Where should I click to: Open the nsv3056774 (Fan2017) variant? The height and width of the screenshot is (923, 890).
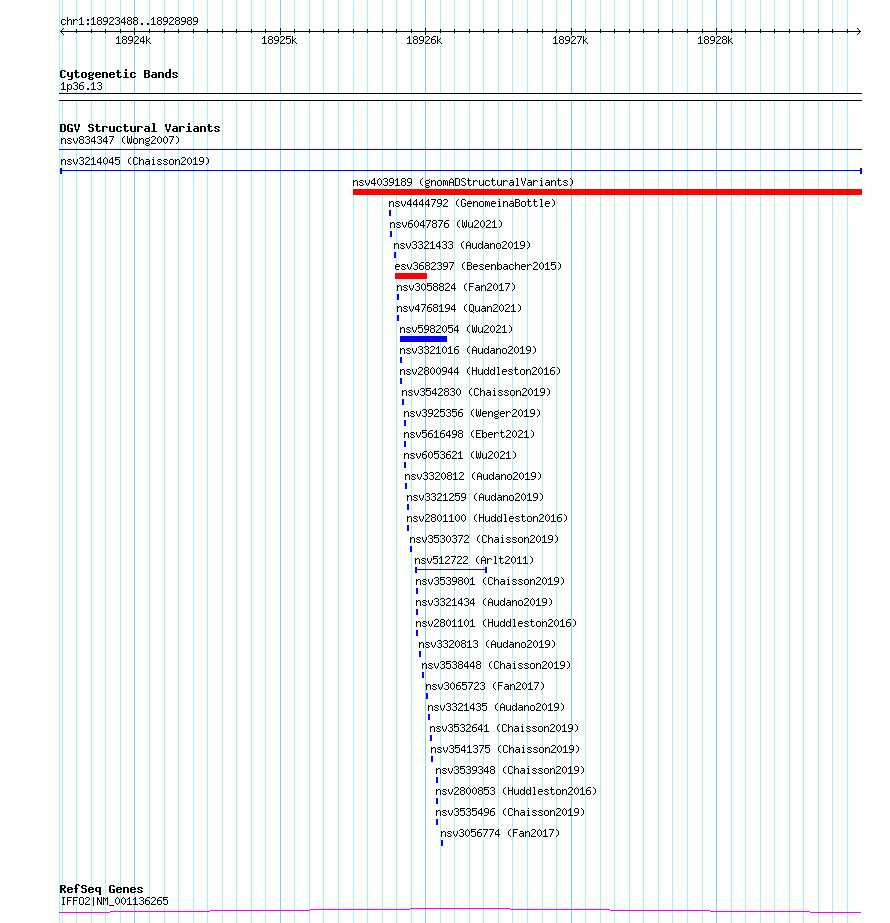click(x=500, y=833)
